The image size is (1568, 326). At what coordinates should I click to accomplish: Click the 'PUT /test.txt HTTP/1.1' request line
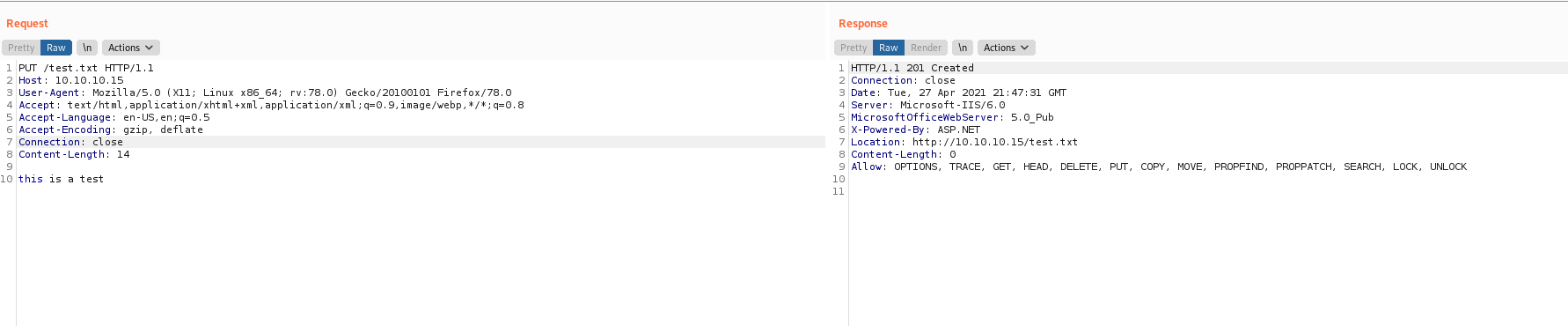(86, 68)
